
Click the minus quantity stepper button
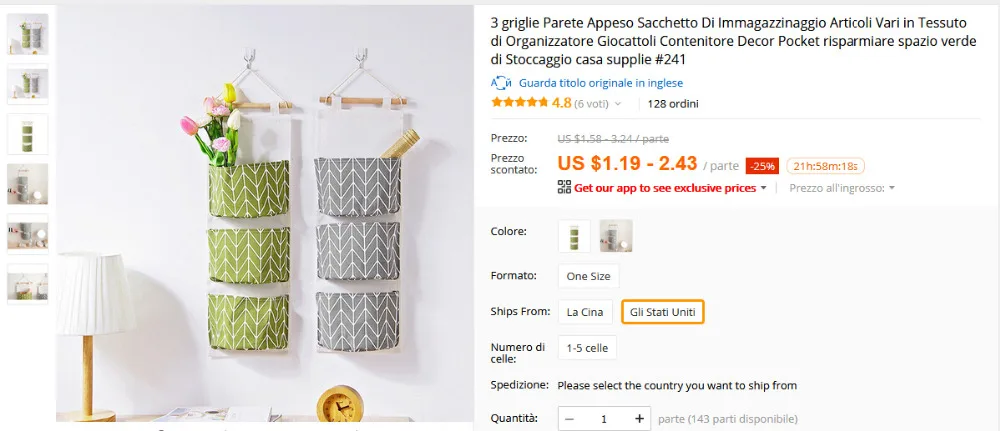coord(570,419)
